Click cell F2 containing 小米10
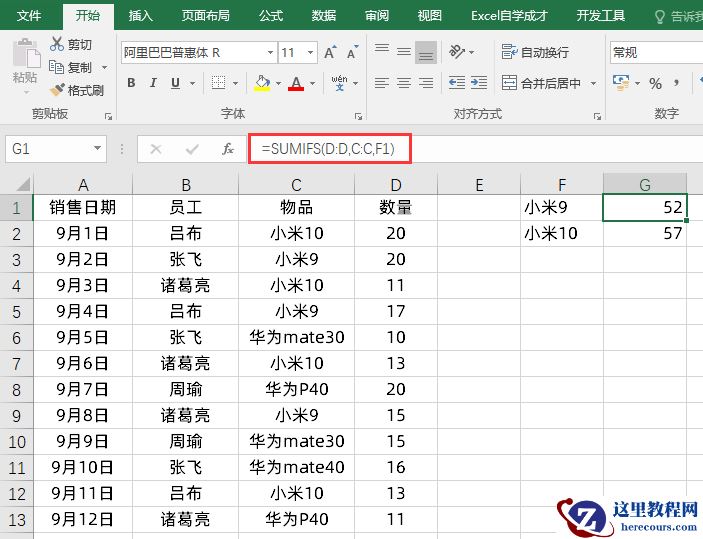 (562, 233)
